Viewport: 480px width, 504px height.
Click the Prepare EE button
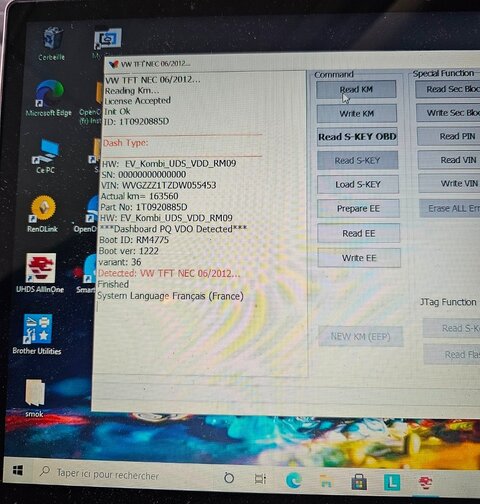(x=358, y=209)
